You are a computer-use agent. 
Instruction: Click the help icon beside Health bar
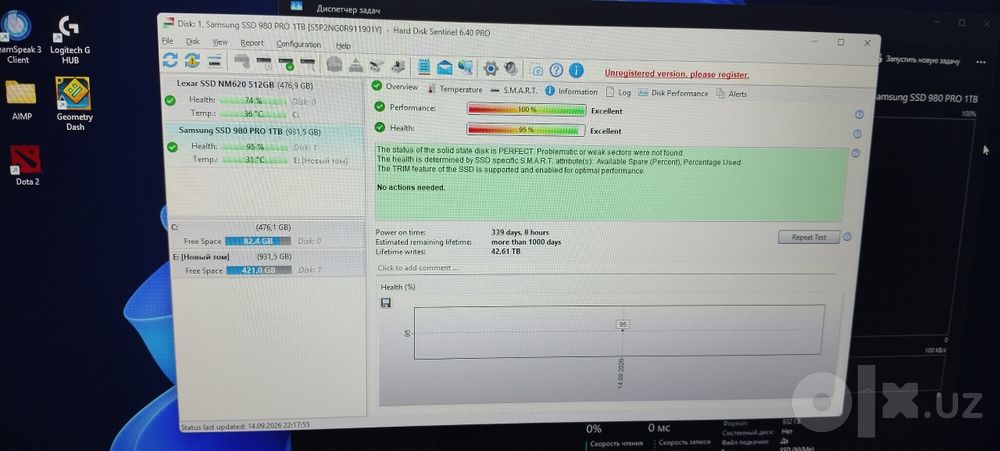(857, 134)
